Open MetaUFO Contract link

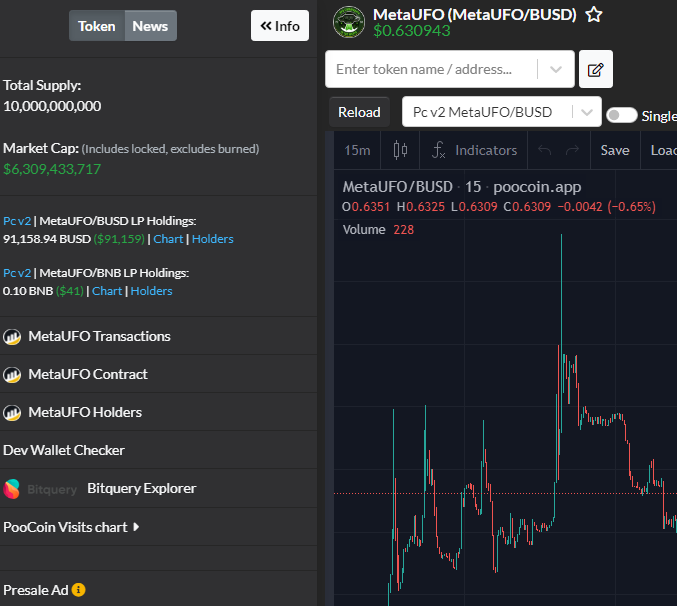(x=88, y=374)
